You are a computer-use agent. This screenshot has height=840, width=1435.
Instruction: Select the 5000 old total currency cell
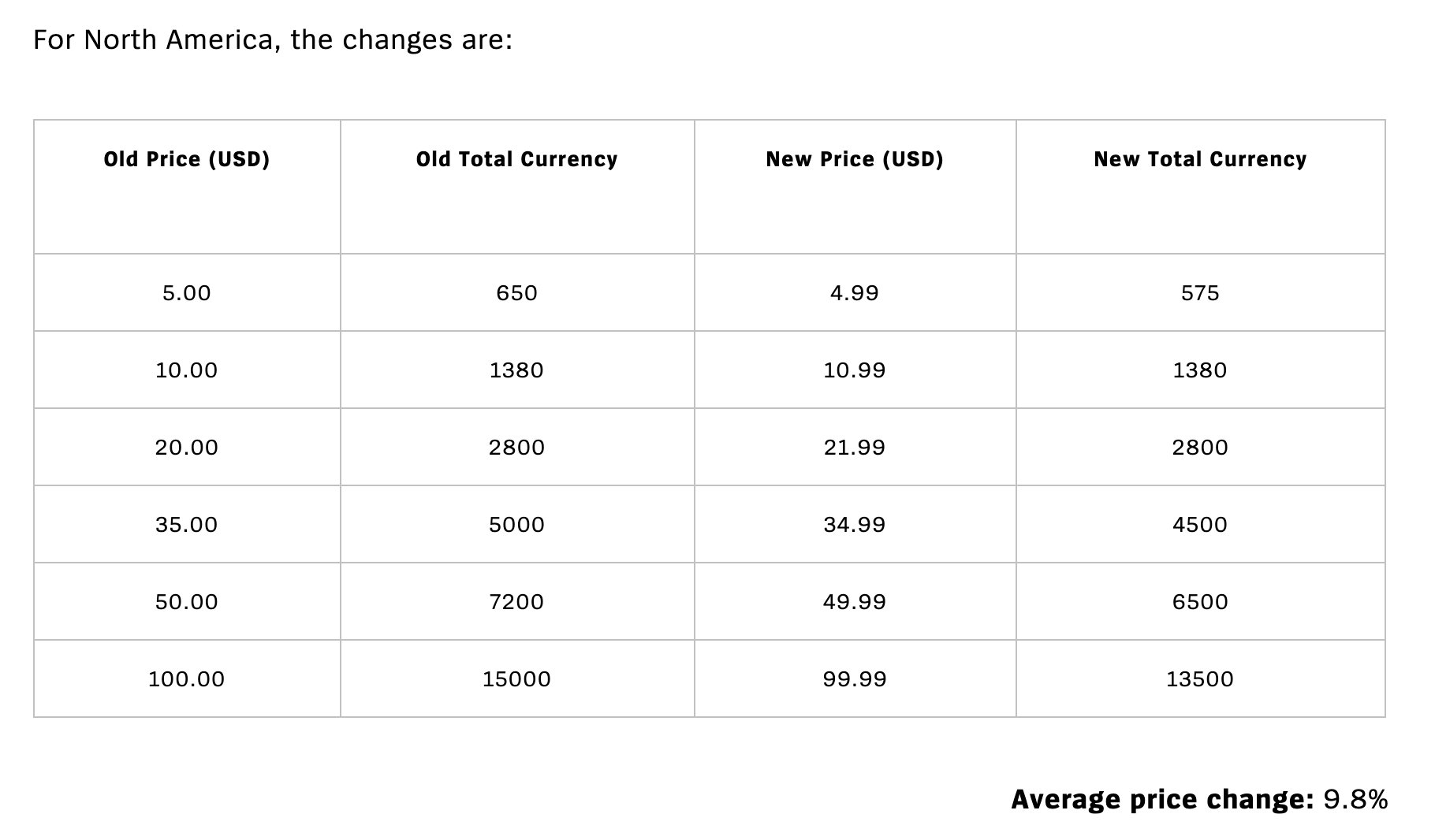(516, 525)
